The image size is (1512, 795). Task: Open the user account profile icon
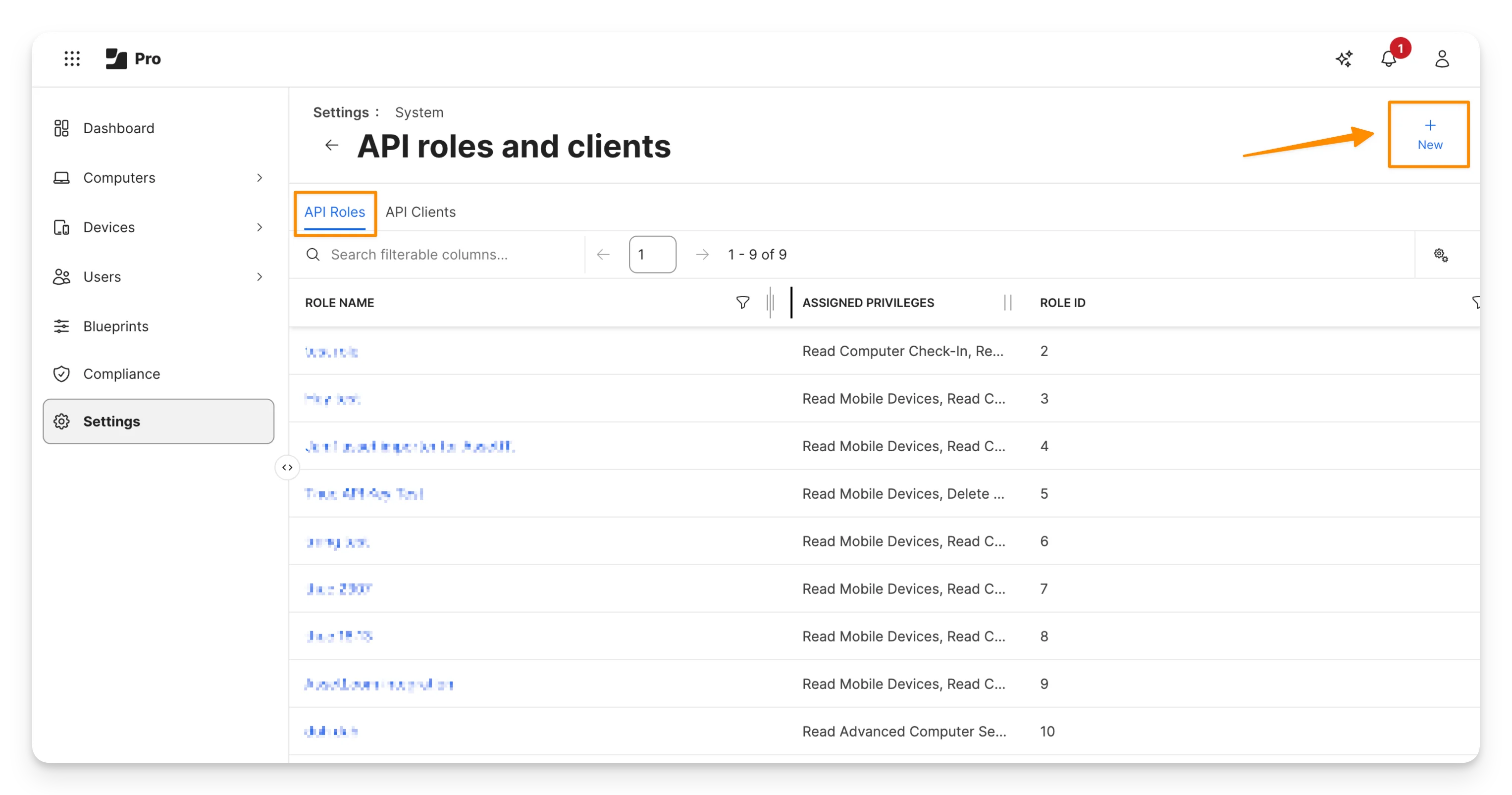(1442, 59)
